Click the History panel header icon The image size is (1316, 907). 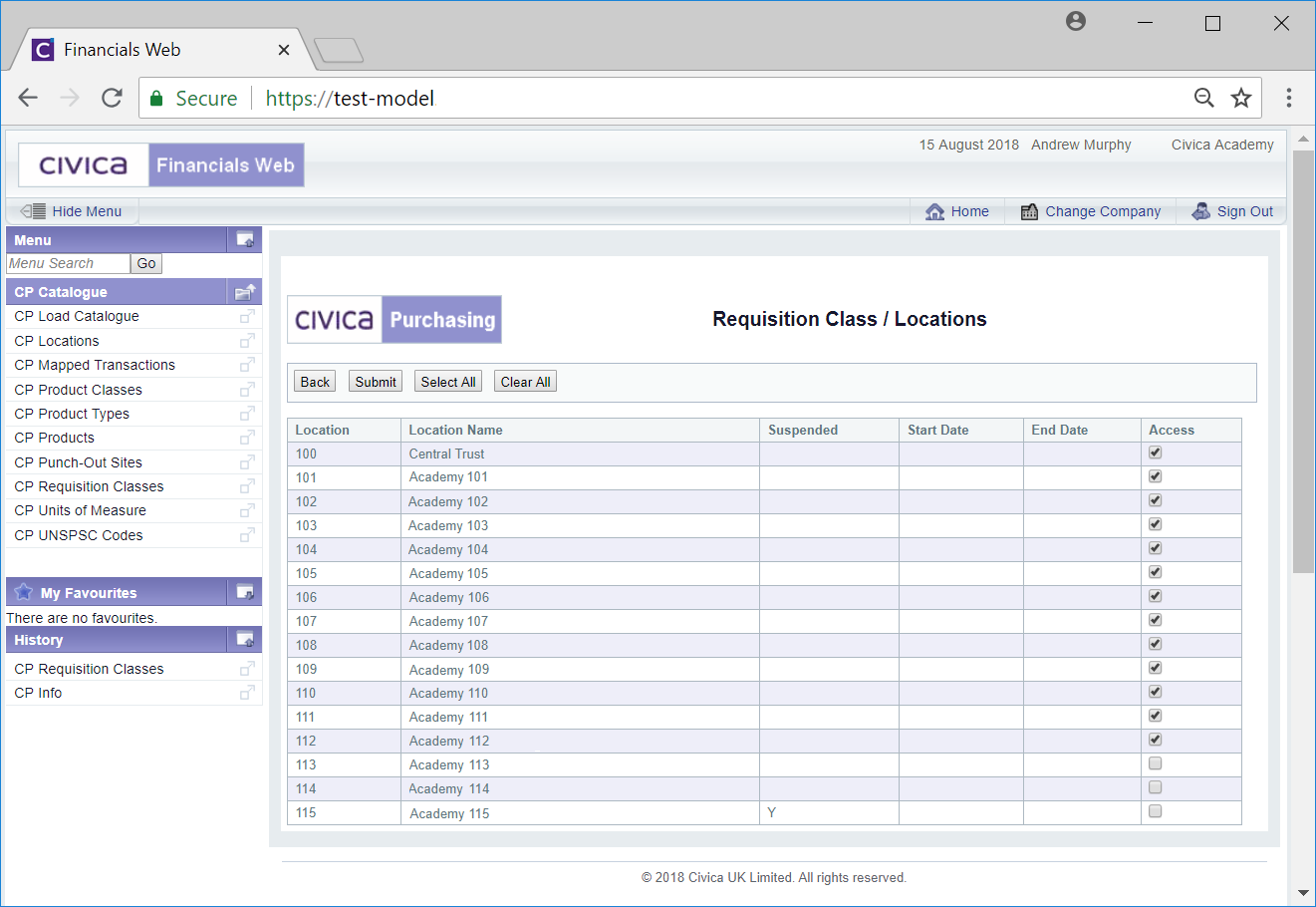coord(245,640)
